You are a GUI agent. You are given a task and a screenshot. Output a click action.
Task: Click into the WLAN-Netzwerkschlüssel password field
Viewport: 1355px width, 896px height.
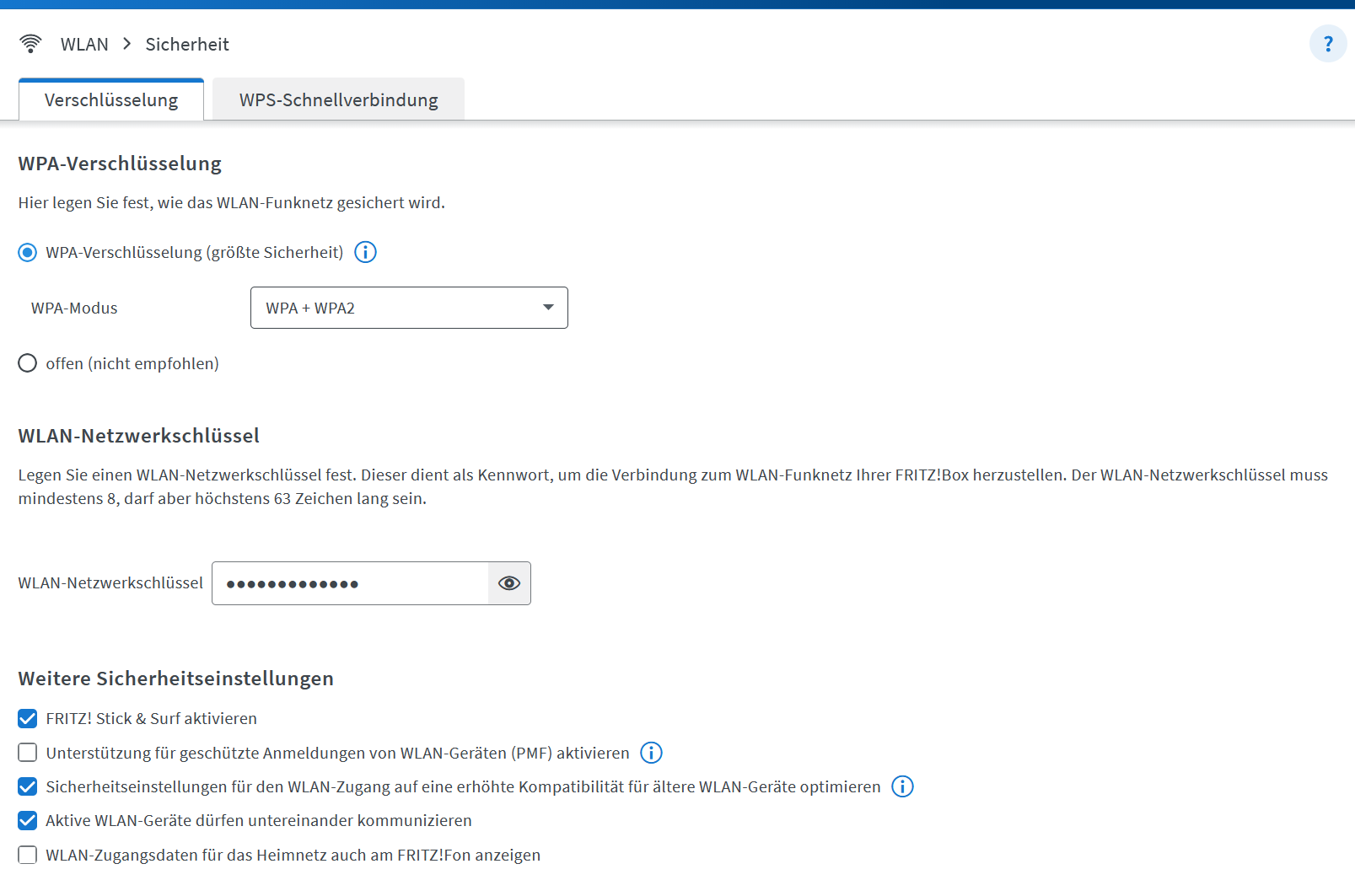(350, 583)
